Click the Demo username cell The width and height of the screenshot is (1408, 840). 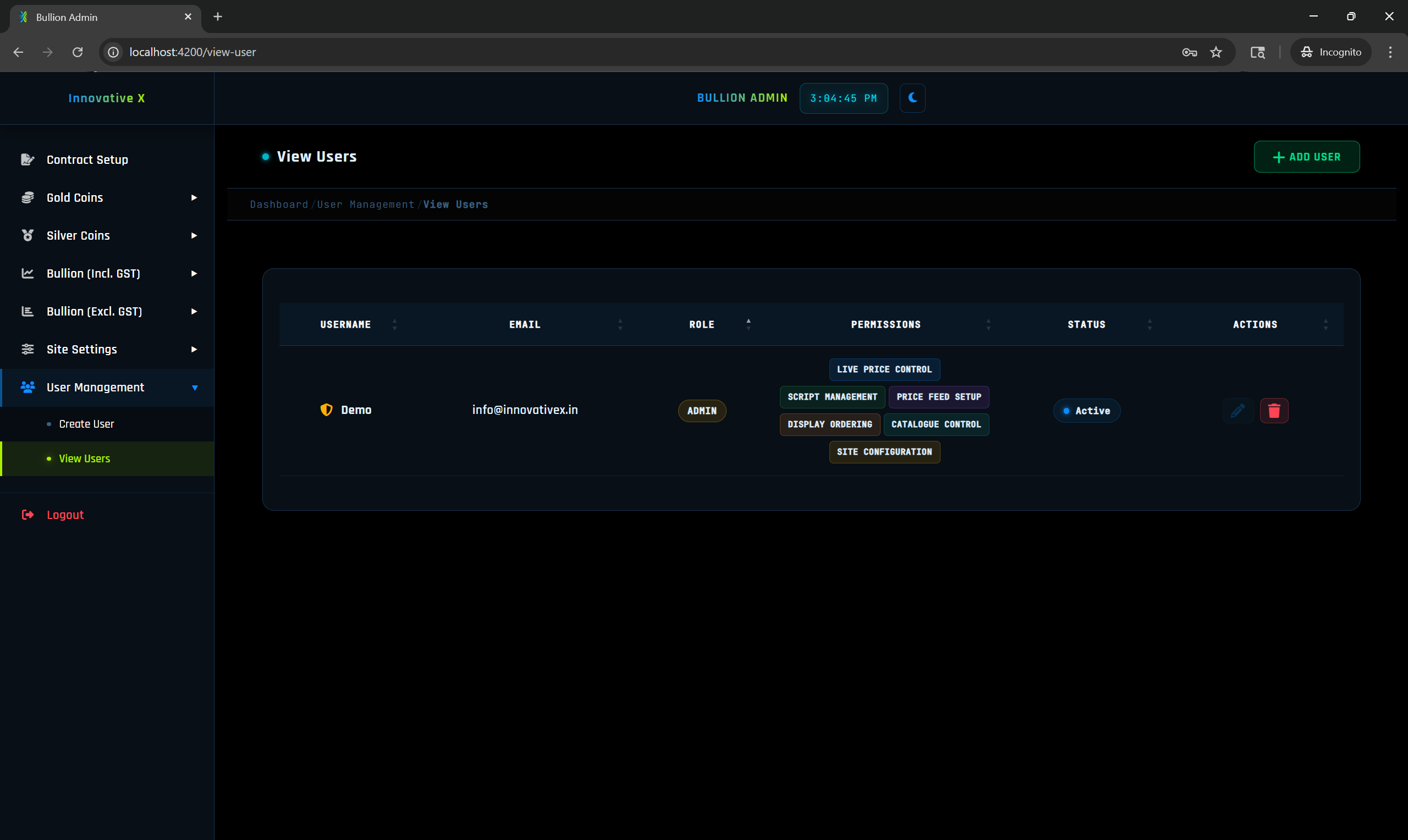click(356, 410)
